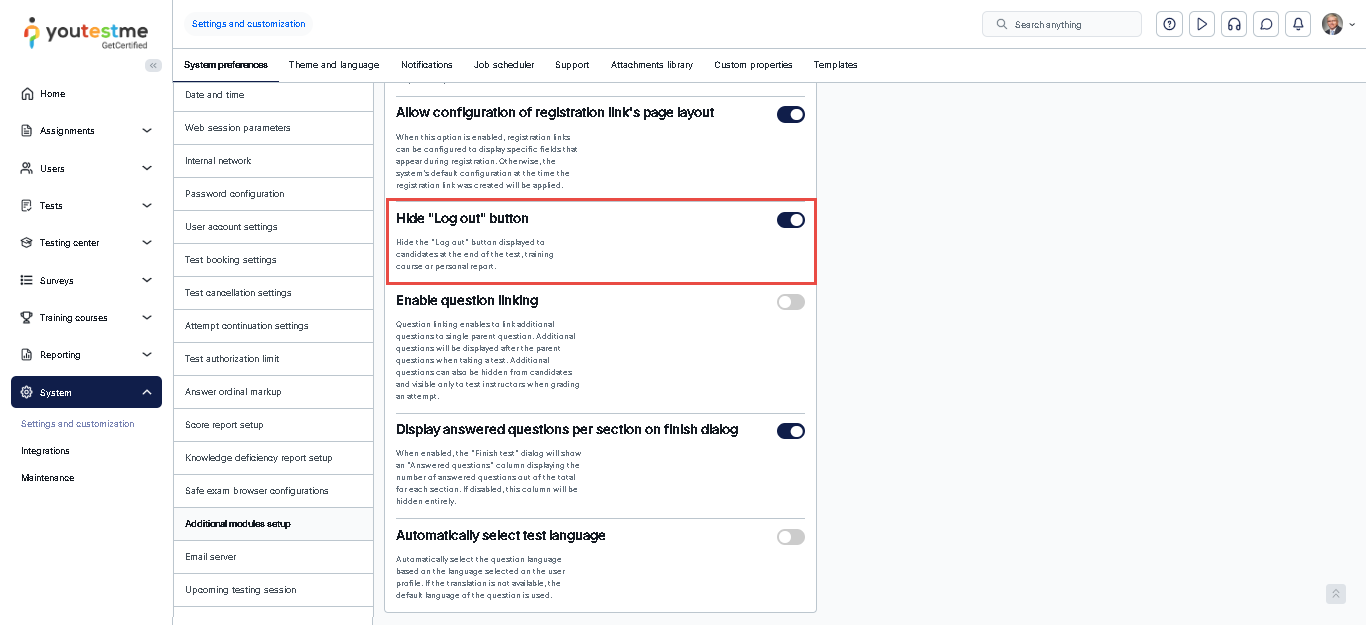Open the play tutorial icon in header
1366x625 pixels.
tap(1201, 24)
